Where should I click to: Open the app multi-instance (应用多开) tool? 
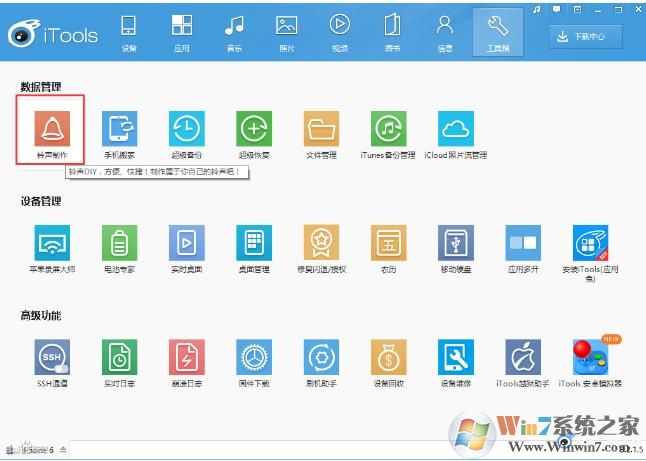pyautogui.click(x=523, y=243)
